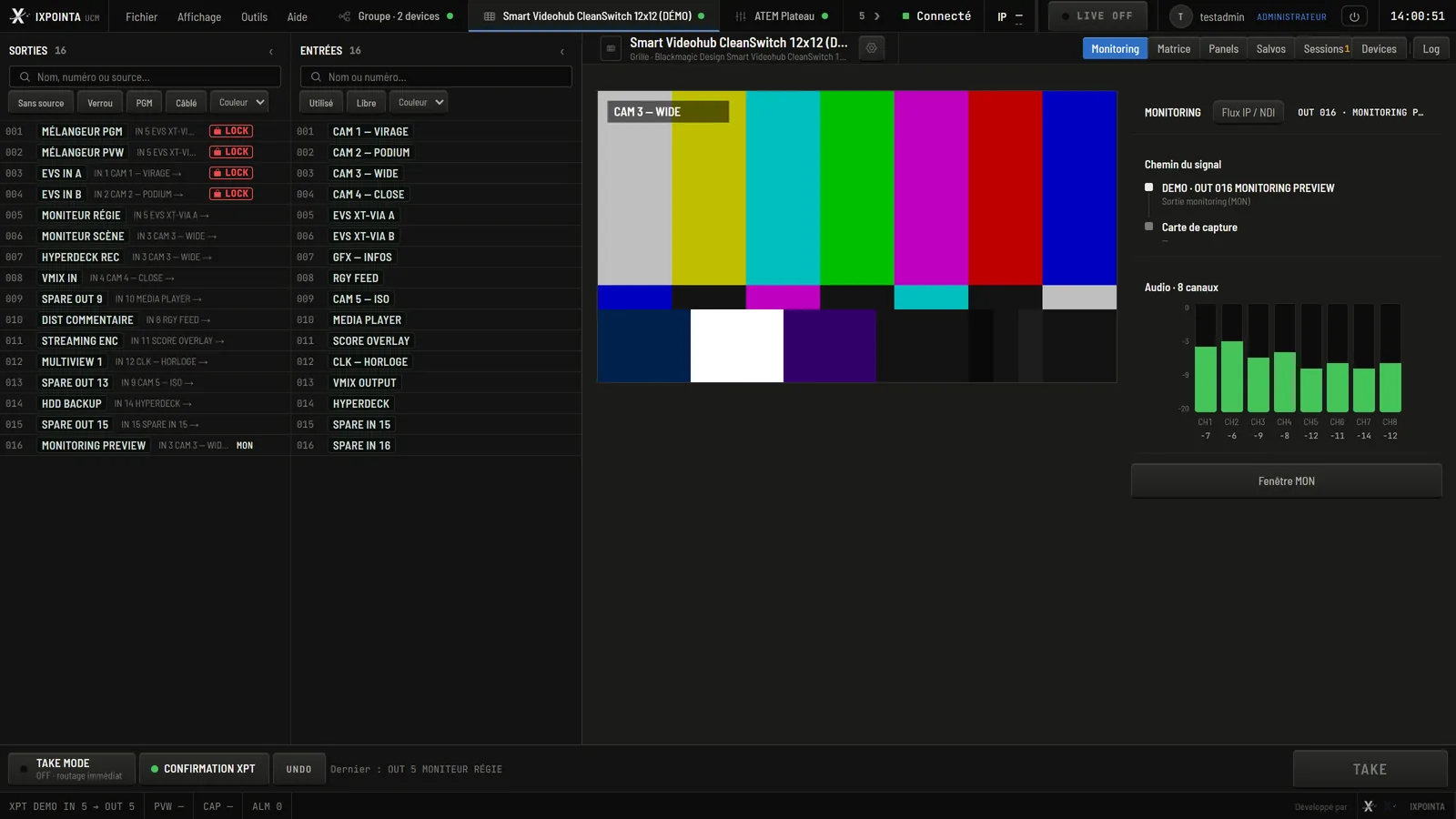Viewport: 1456px width, 819px height.
Task: Click the search icon in Sorties field
Action: (x=25, y=77)
